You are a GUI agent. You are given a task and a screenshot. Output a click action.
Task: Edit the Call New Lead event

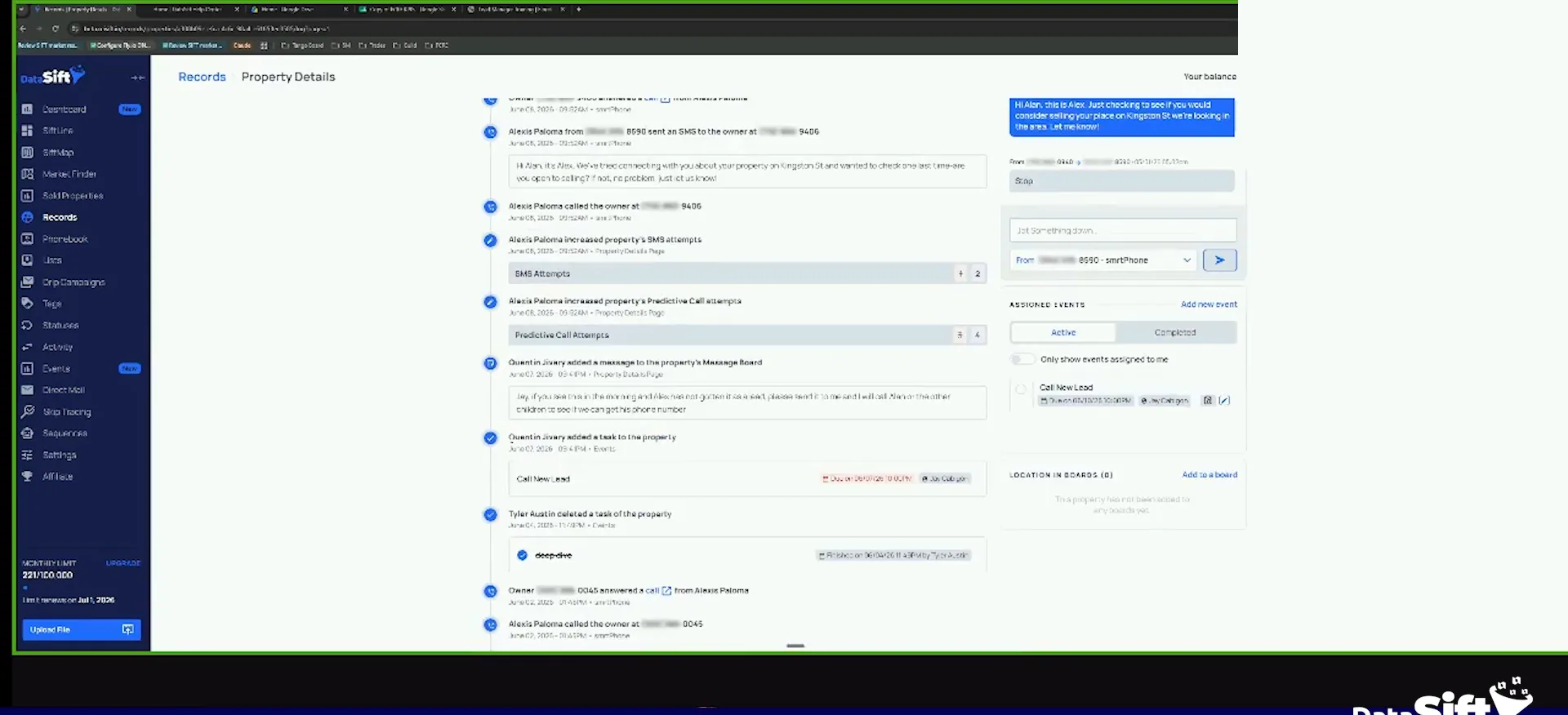(x=1223, y=401)
